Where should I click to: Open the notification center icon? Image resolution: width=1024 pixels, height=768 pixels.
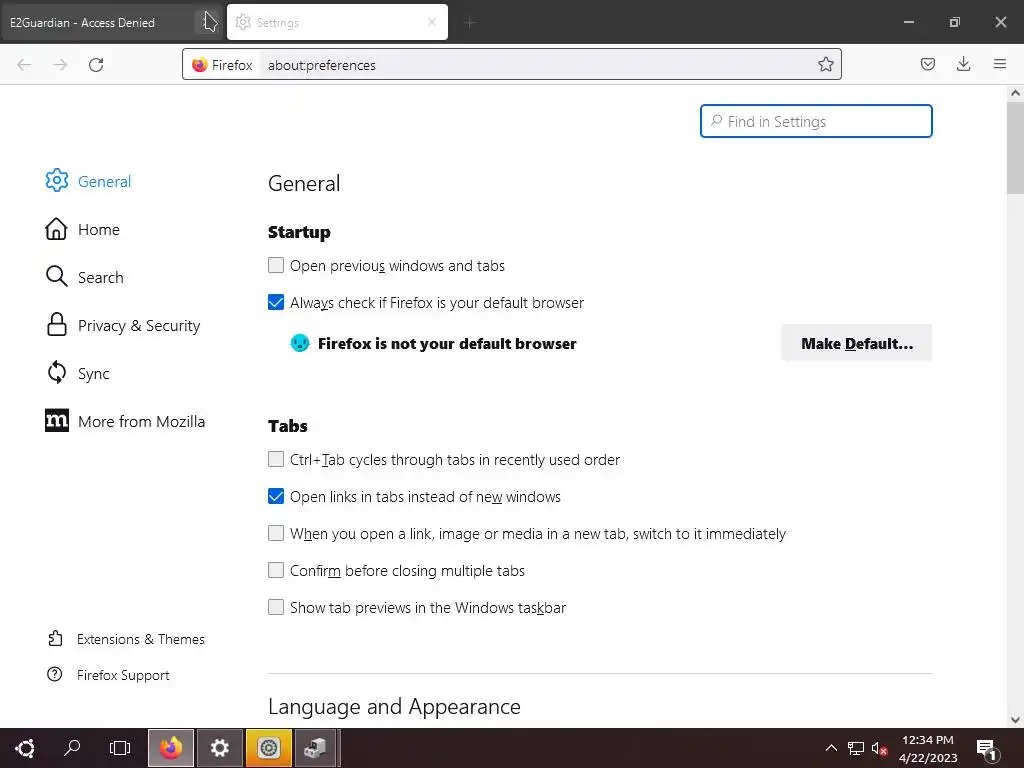pos(986,749)
